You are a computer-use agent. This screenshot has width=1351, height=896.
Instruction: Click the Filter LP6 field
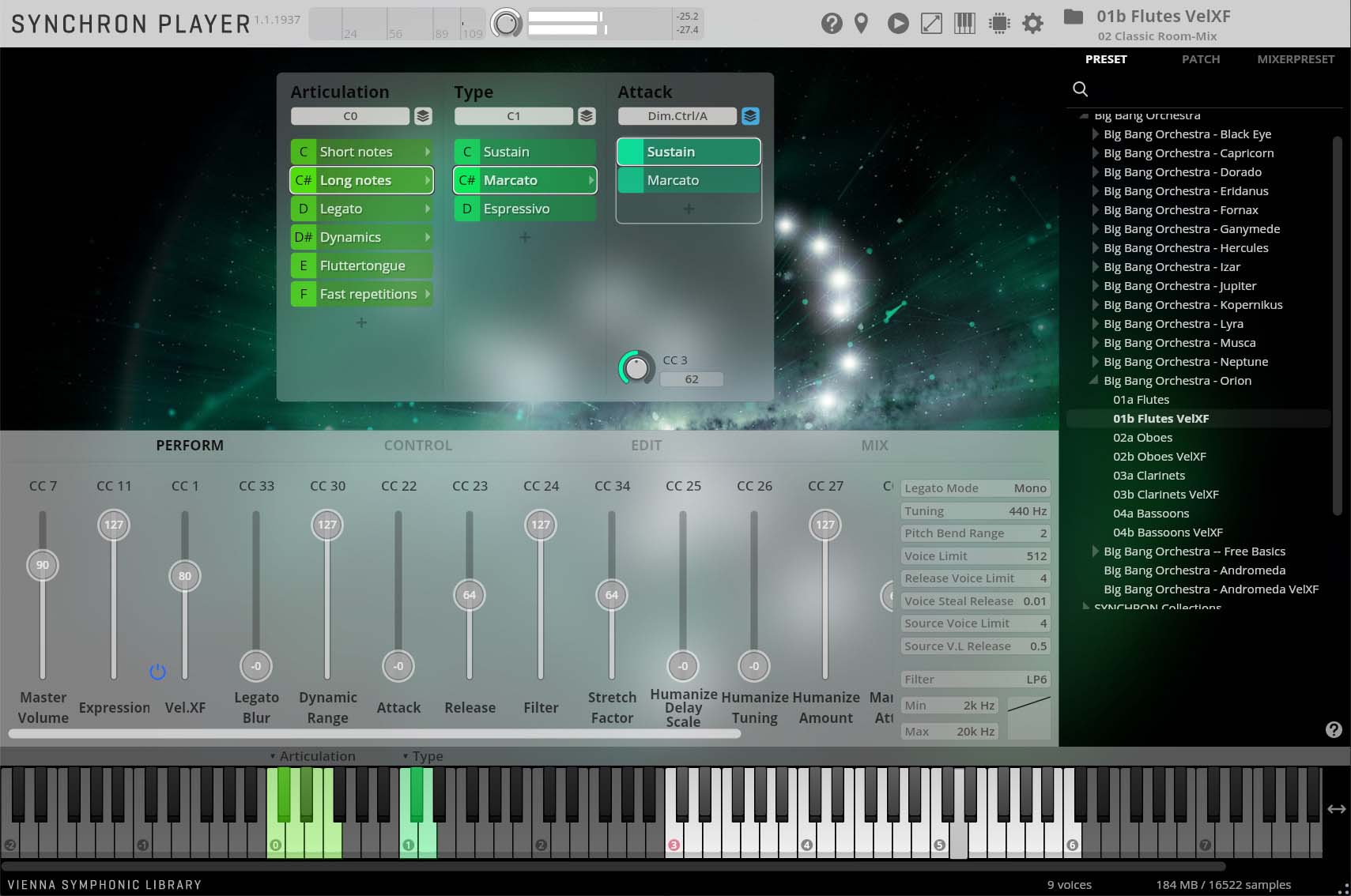pyautogui.click(x=976, y=680)
